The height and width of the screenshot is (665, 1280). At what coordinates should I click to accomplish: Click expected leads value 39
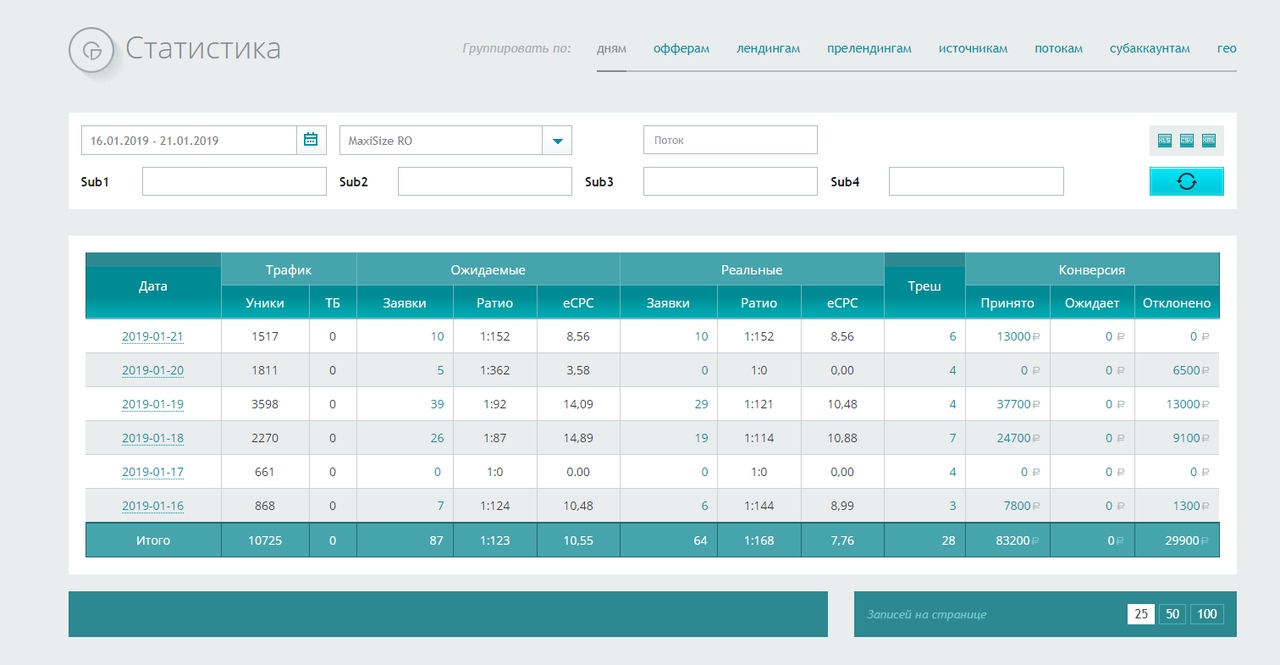[x=436, y=404]
